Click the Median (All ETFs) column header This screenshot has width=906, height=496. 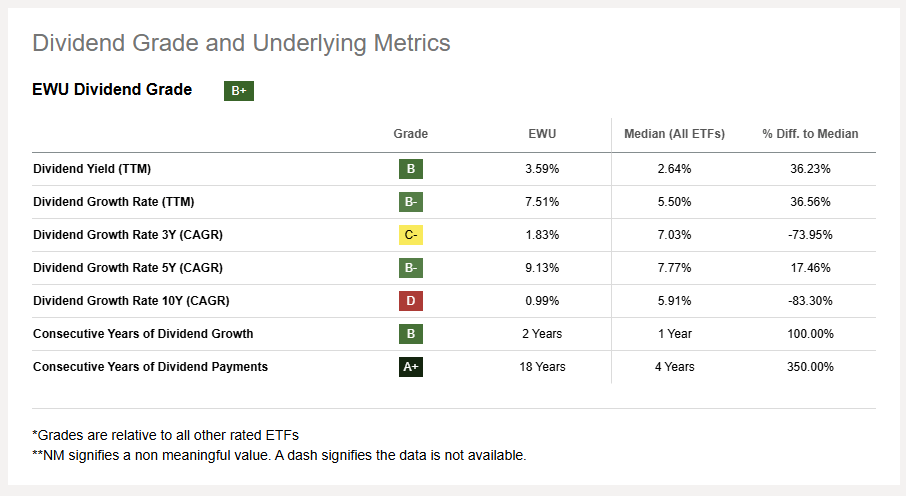pos(674,134)
